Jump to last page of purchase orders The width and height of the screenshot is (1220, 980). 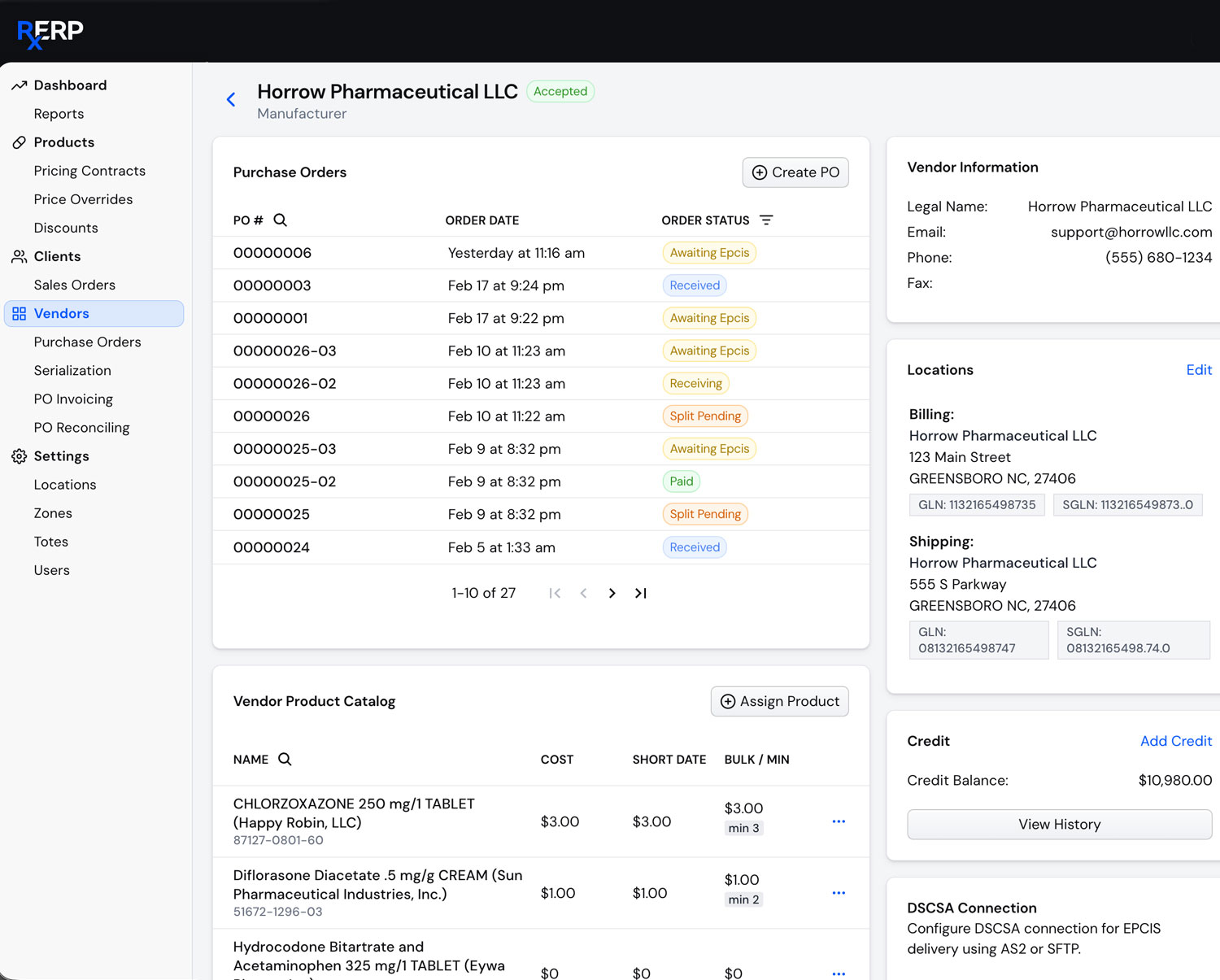[641, 594]
